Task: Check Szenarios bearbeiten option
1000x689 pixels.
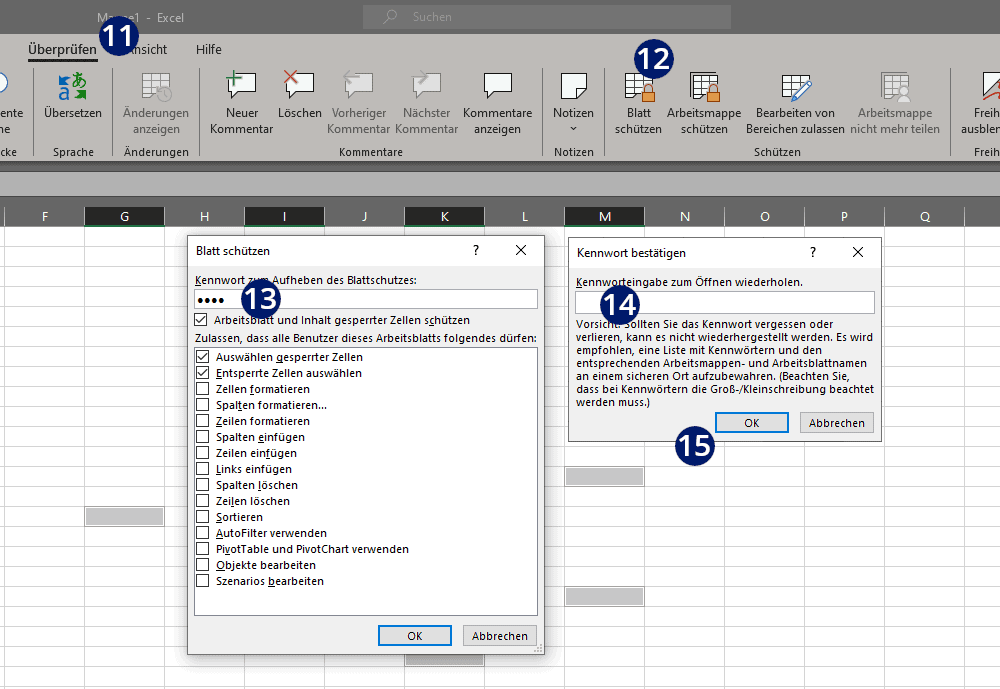Action: click(203, 581)
